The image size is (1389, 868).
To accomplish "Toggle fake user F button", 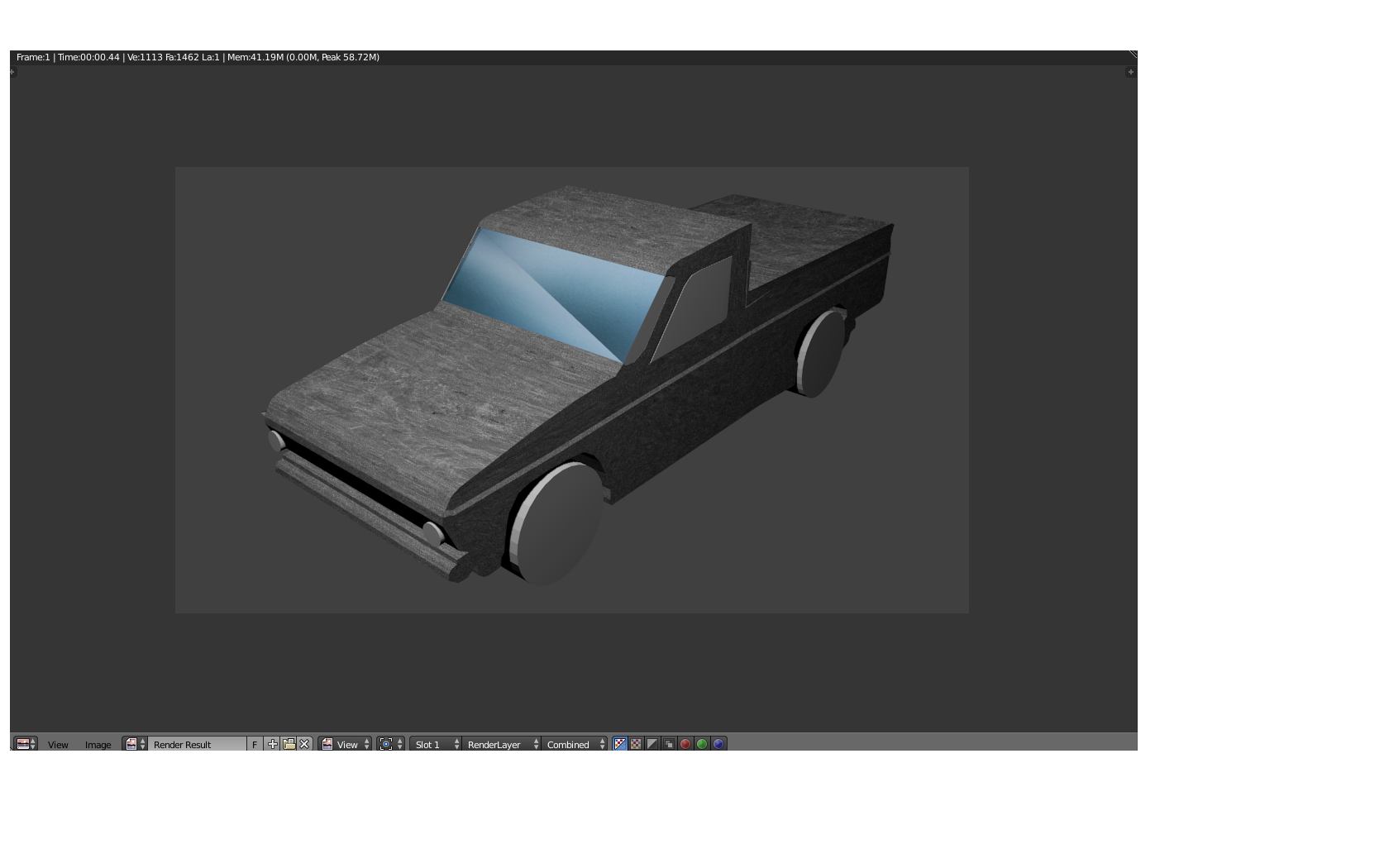I will [x=255, y=744].
